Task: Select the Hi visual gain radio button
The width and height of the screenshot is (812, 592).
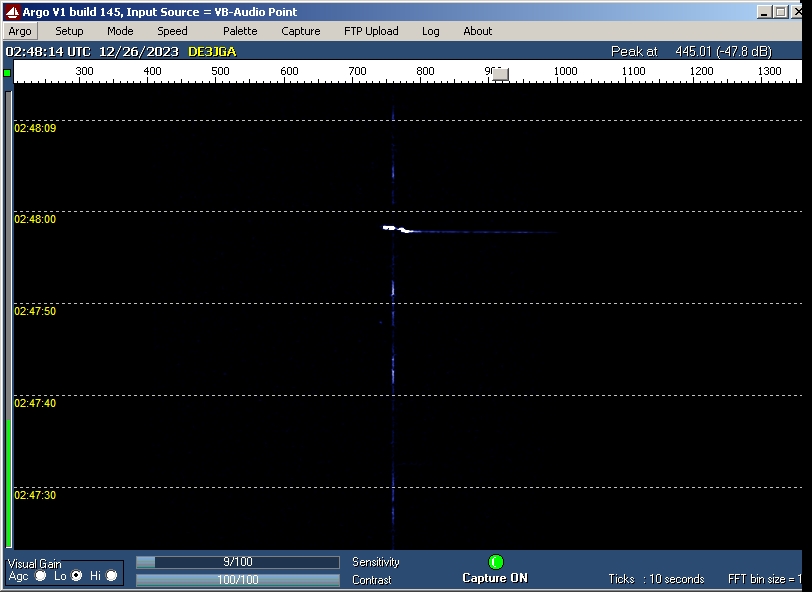Action: point(111,575)
